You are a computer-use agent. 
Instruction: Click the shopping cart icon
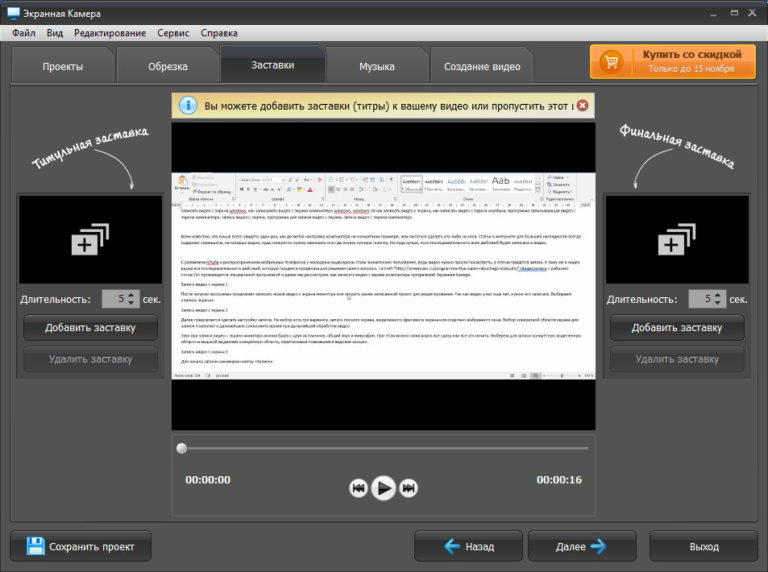[x=611, y=62]
